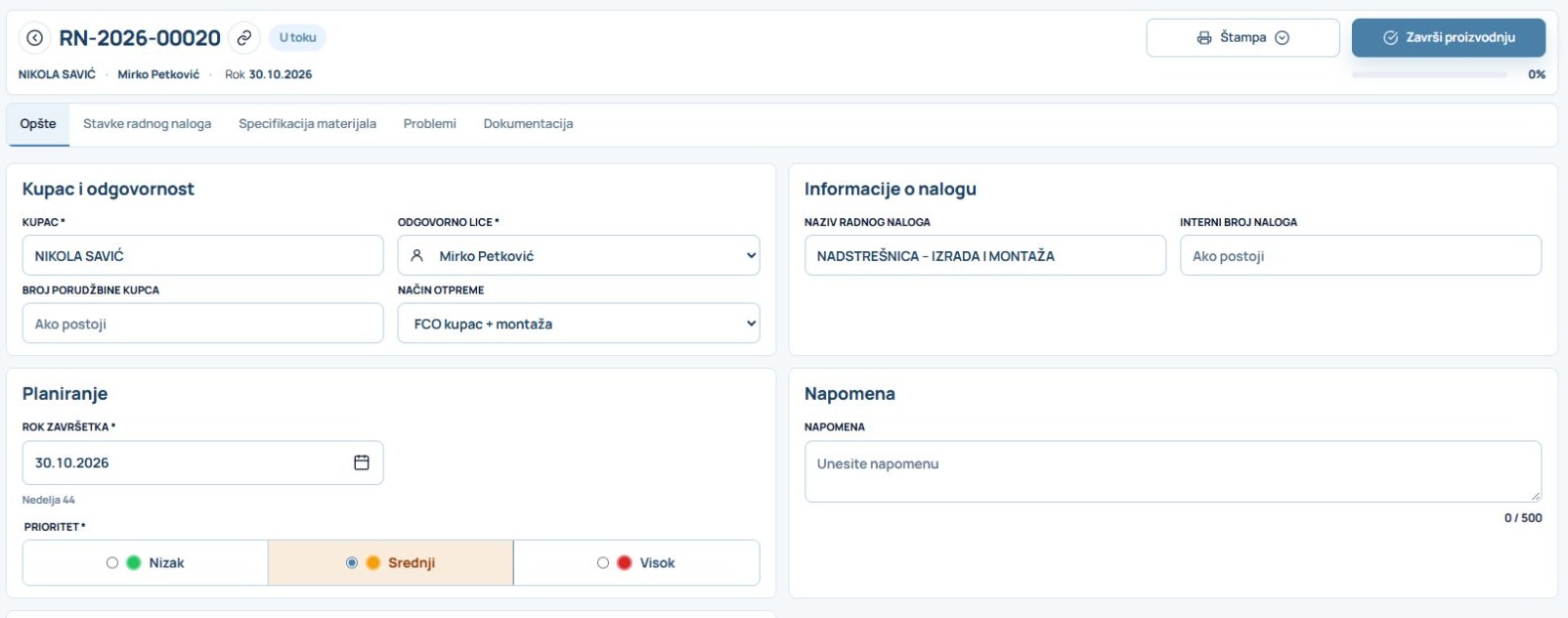Image resolution: width=1568 pixels, height=618 pixels.
Task: Open the Problemi tab
Action: click(430, 124)
